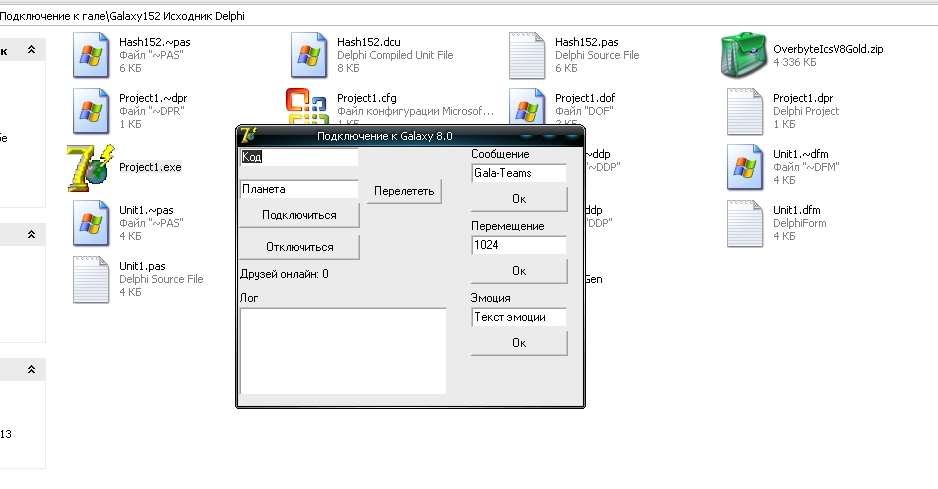Screen dimensions: 938x489
Task: Click the Unit1.~pas file name
Action: click(146, 209)
